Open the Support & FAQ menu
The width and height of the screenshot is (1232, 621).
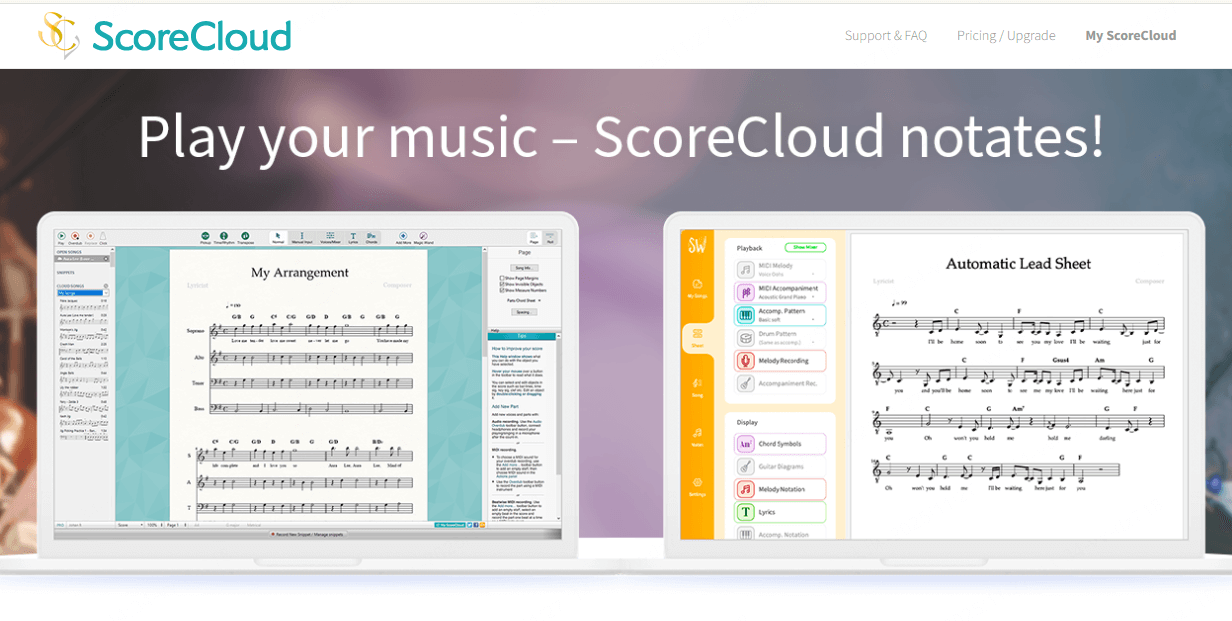[886, 35]
